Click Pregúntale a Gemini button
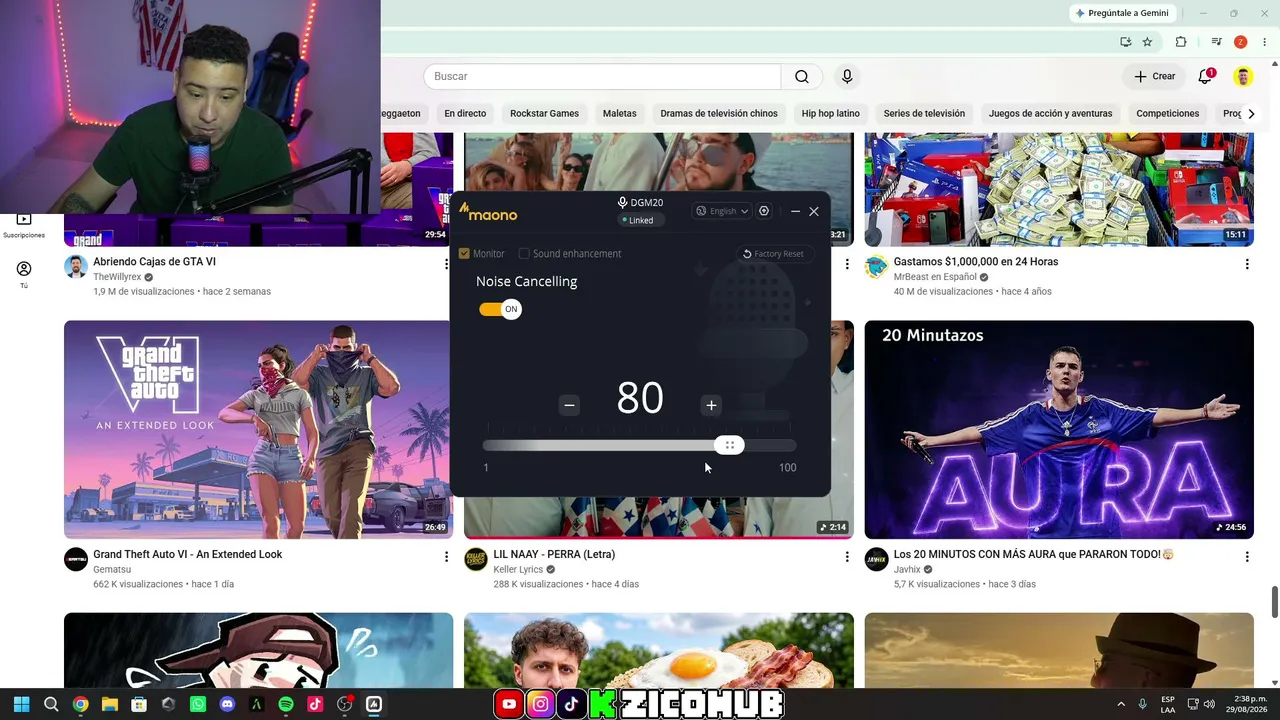The image size is (1280, 720). [1121, 13]
